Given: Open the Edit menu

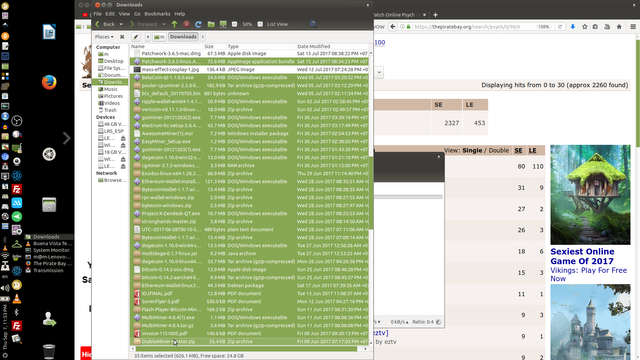Looking at the screenshot, I should [110, 14].
